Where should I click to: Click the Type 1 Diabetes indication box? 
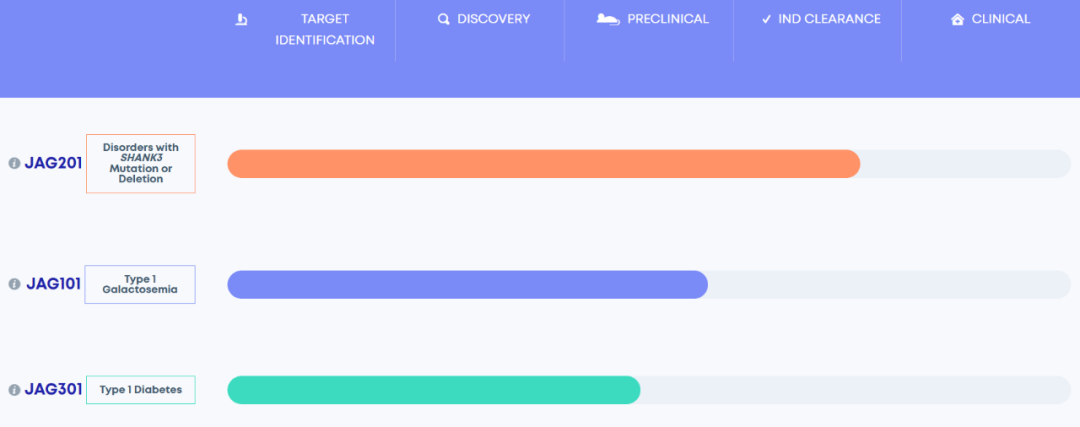tap(141, 390)
